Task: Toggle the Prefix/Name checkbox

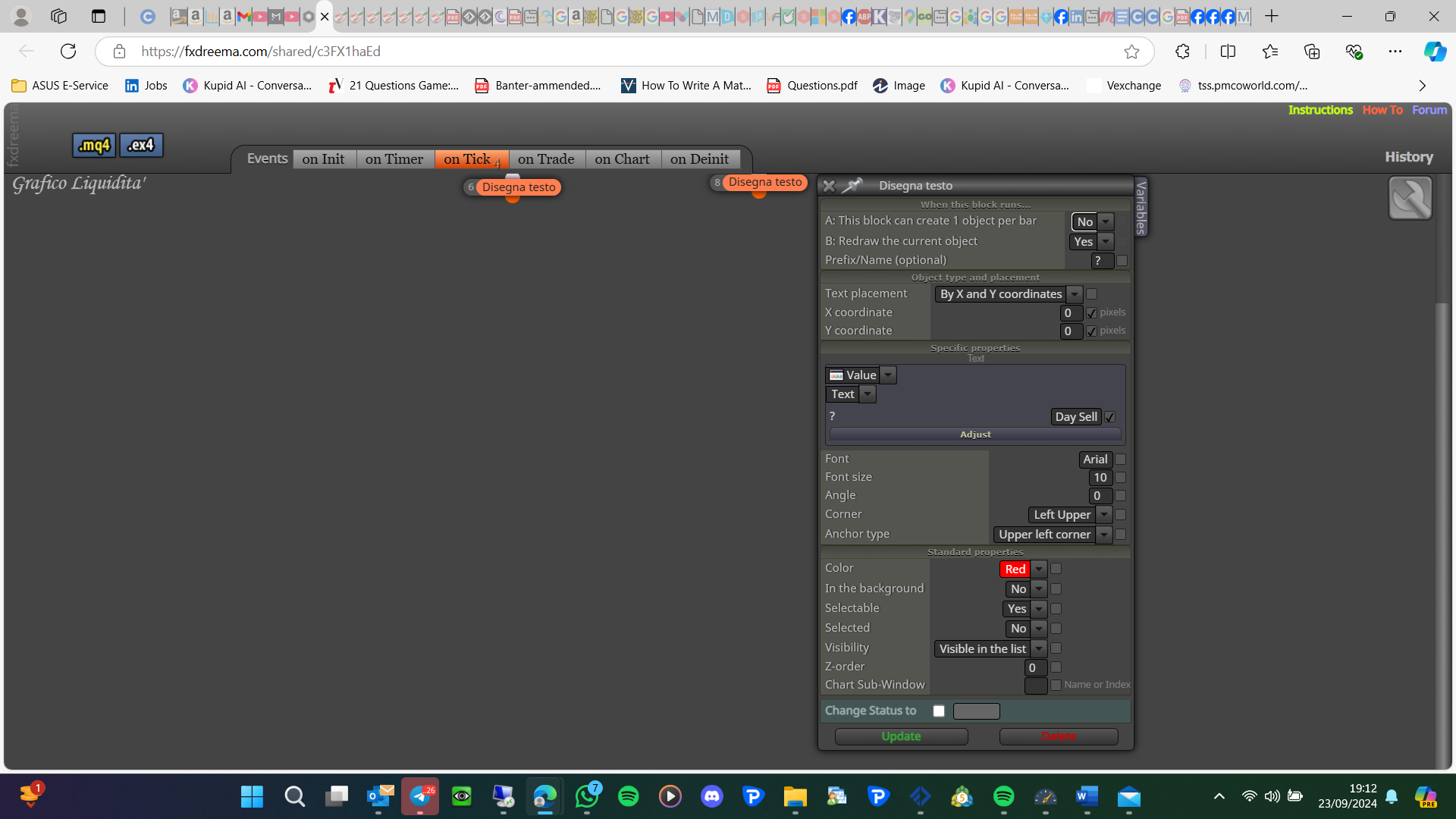Action: 1122,260
